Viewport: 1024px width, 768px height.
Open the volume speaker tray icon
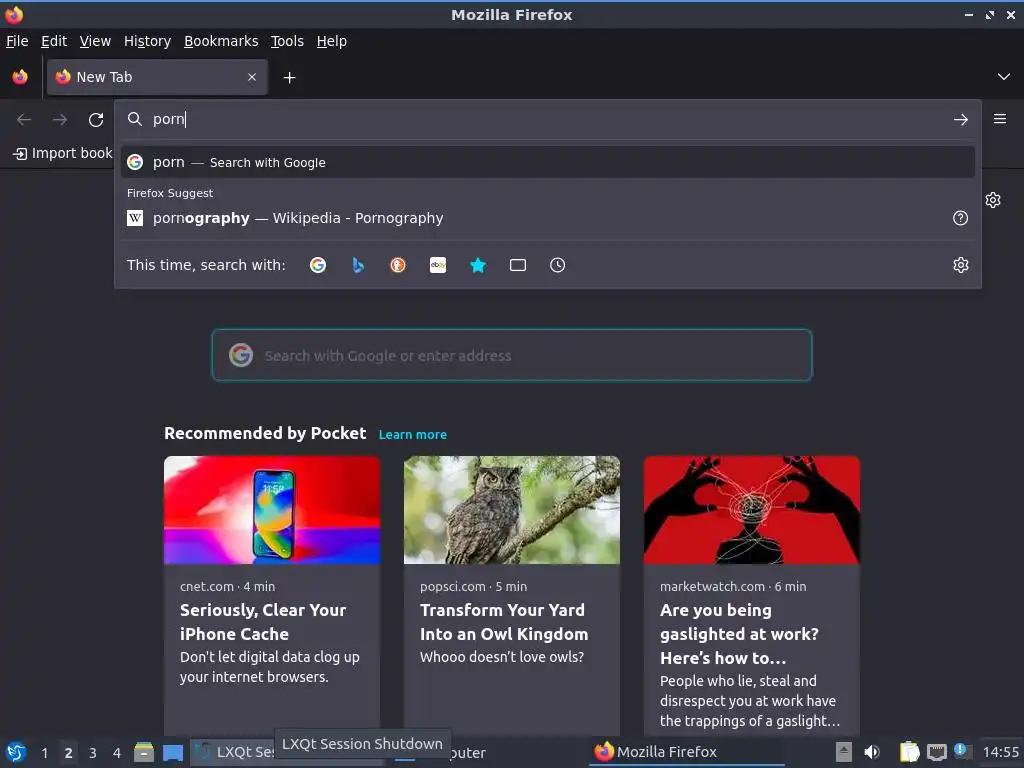pos(872,752)
